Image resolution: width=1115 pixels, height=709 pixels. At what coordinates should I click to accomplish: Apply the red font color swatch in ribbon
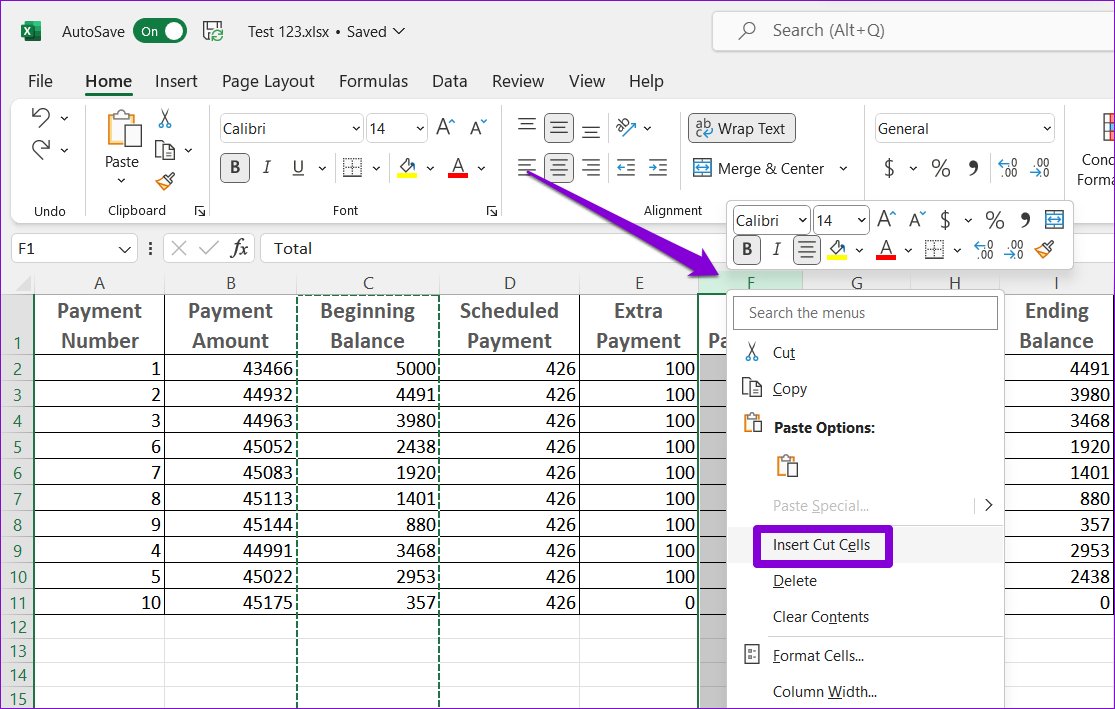[458, 167]
